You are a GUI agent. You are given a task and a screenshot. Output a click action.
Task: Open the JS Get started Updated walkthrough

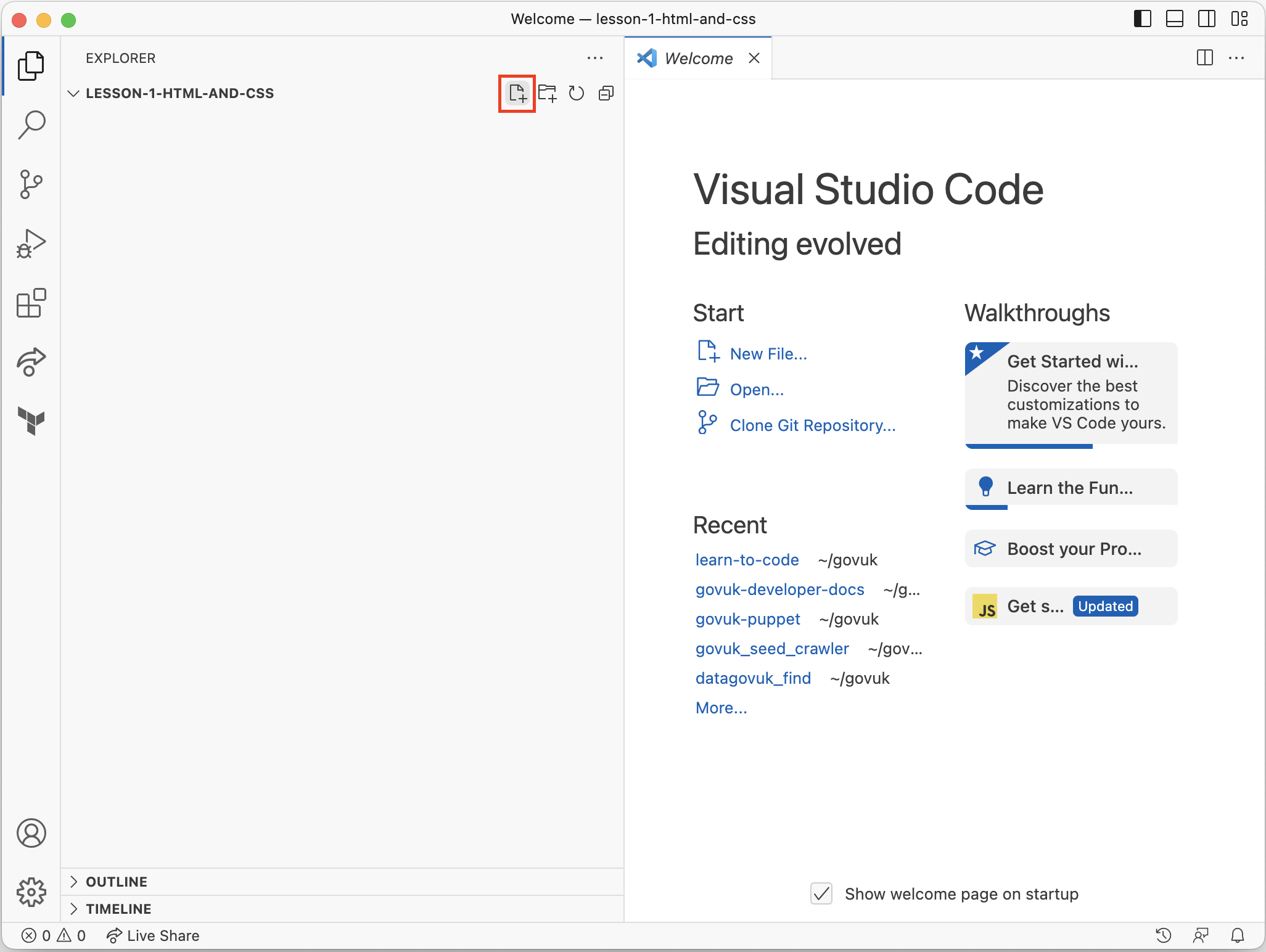tap(1071, 606)
